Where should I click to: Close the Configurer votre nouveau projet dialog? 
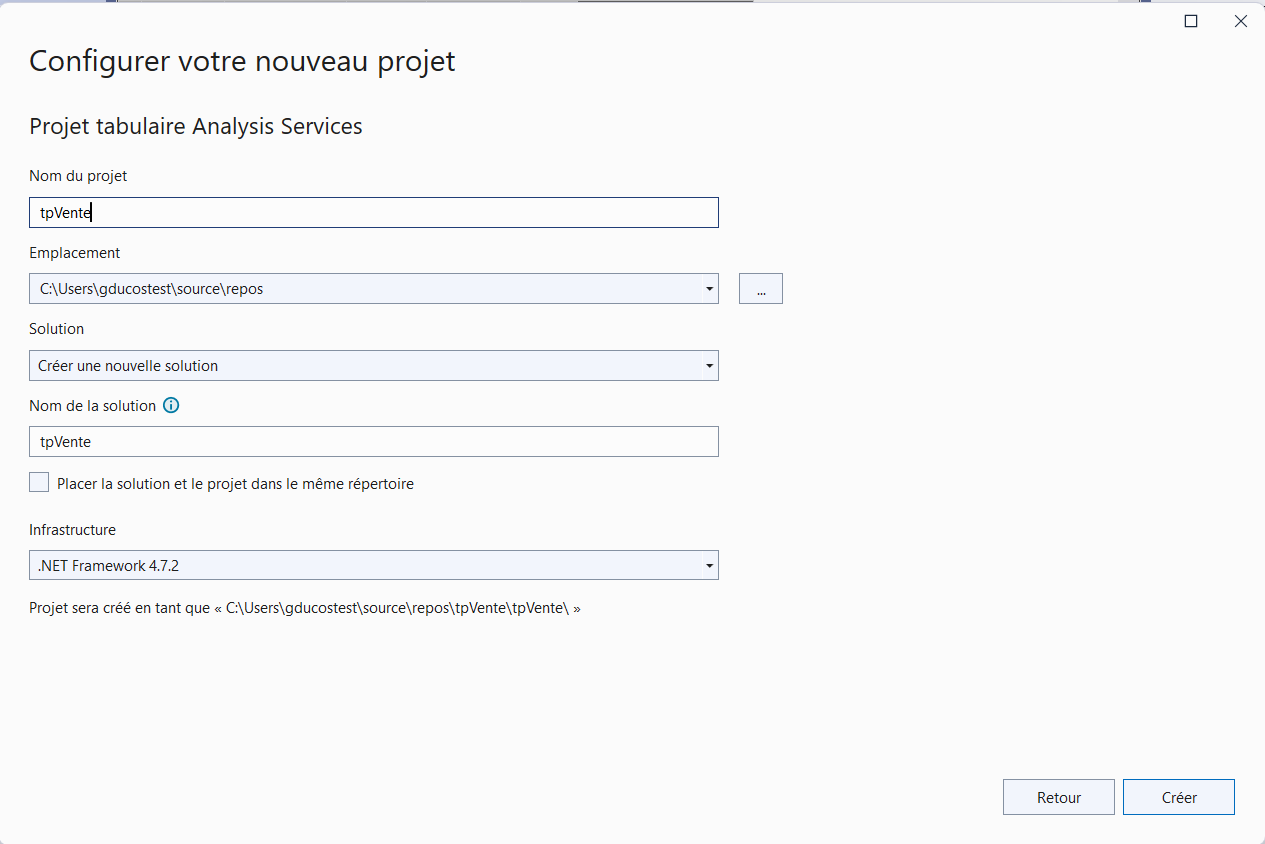pyautogui.click(x=1241, y=21)
